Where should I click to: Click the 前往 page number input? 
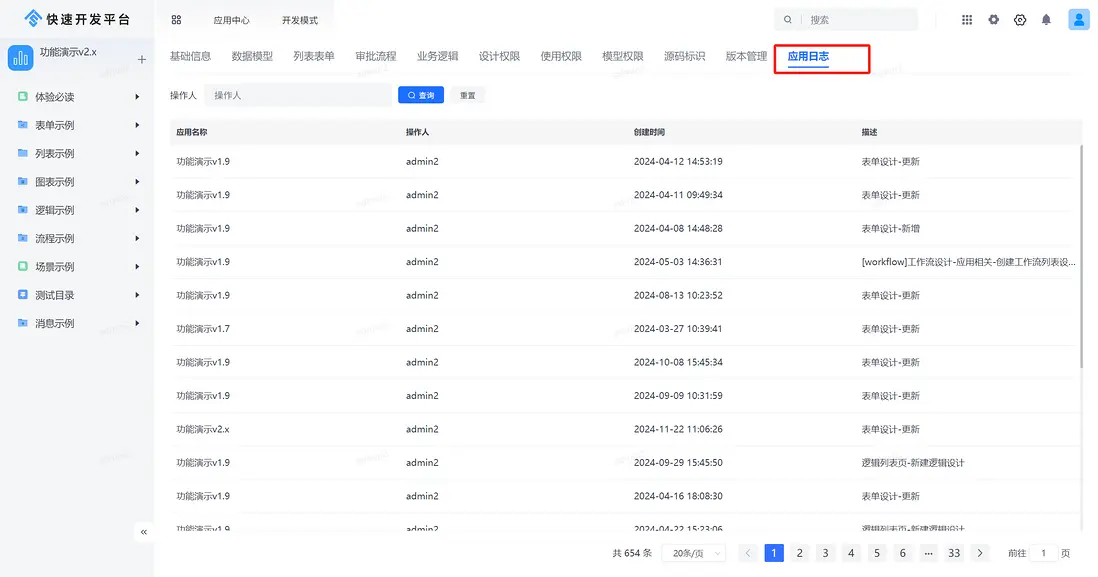click(1043, 553)
